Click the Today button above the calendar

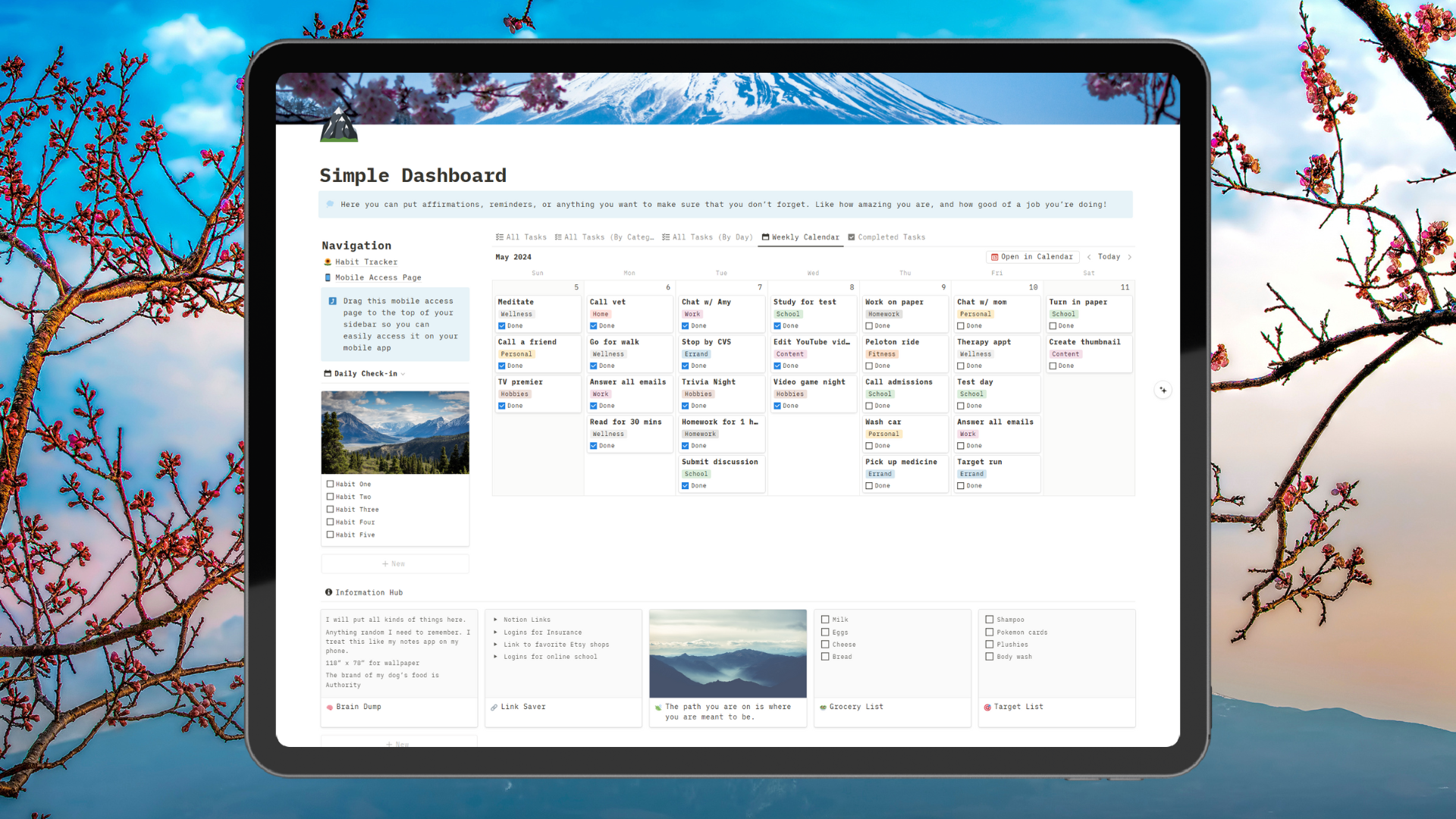click(1109, 256)
